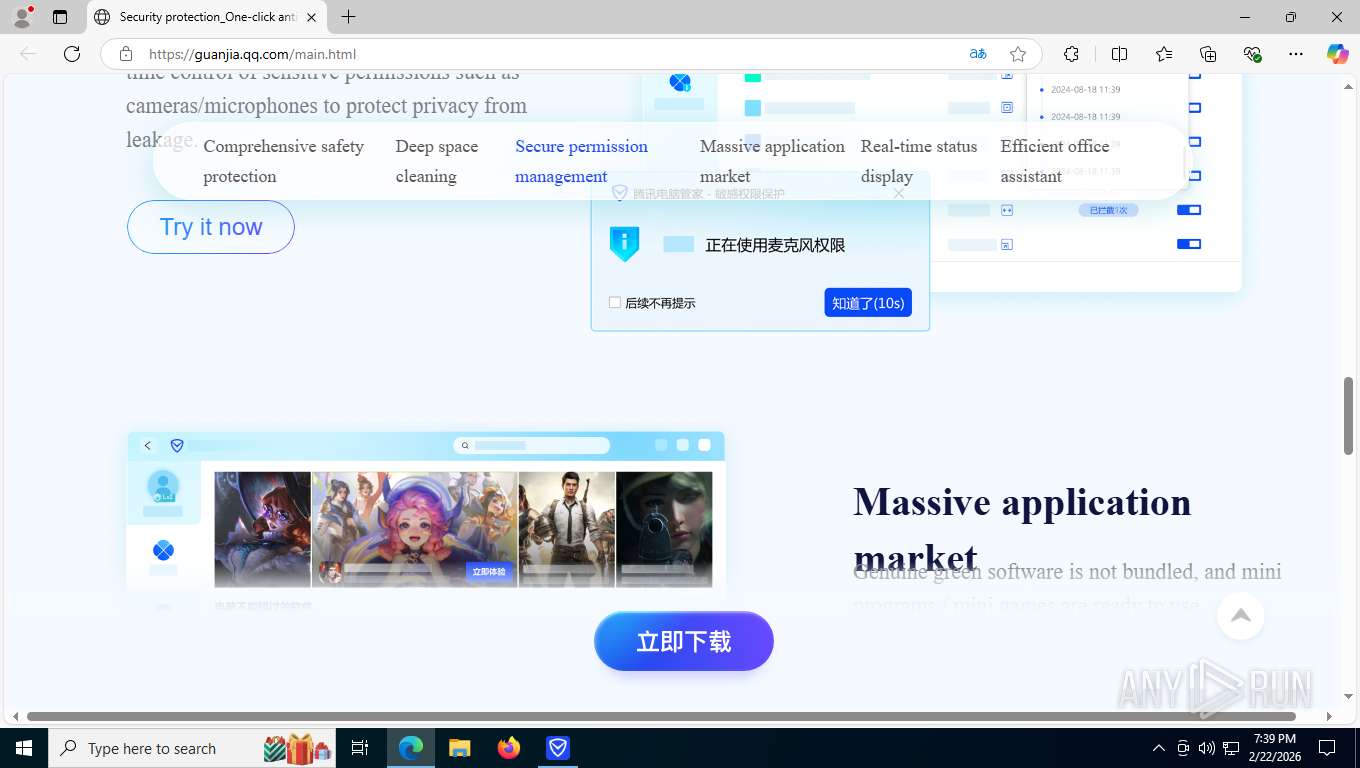Open Copilot sidebar icon
The width and height of the screenshot is (1360, 768).
pos(1338,54)
